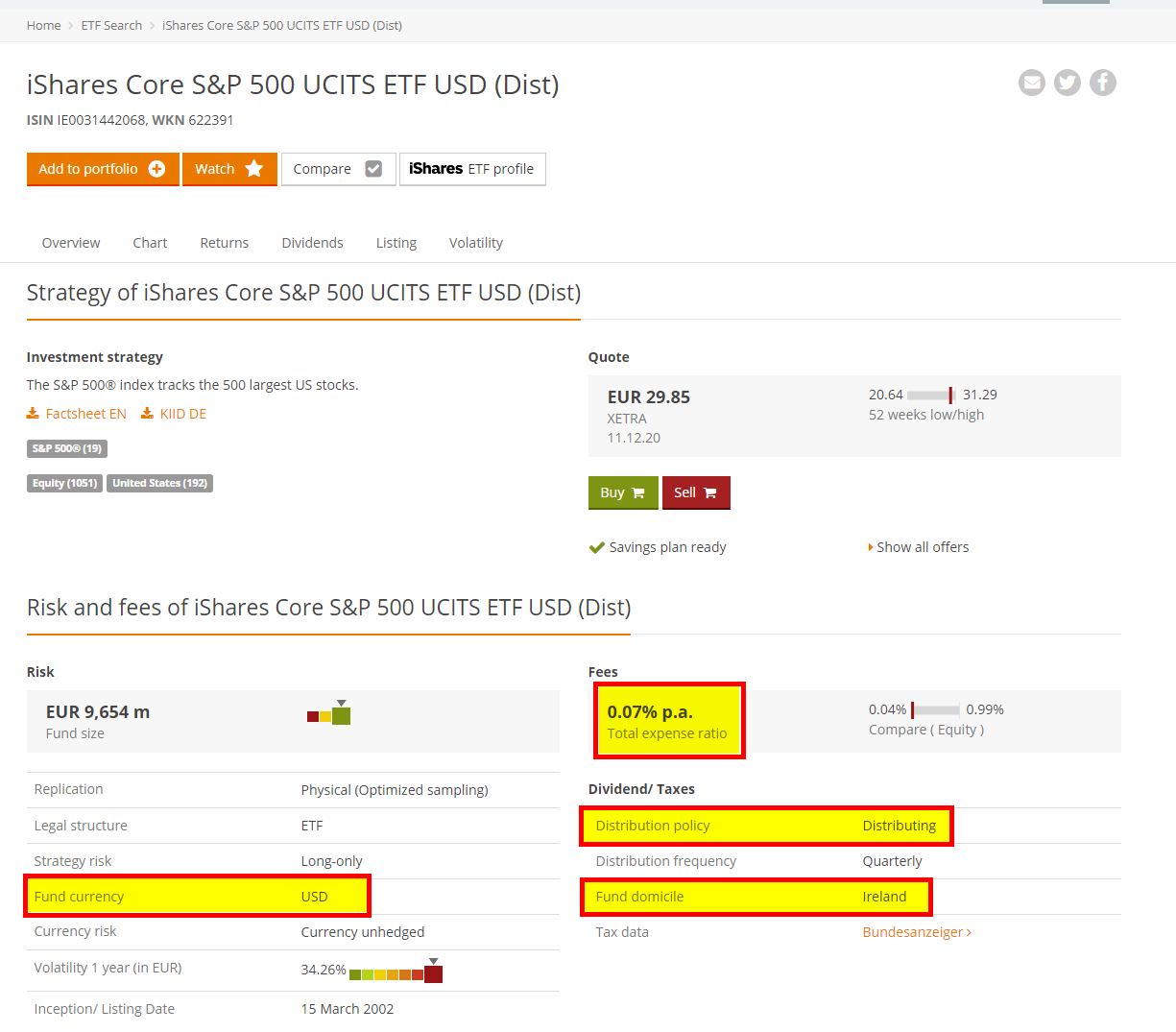
Task: Expand Show all offers arrow
Action: coord(870,547)
